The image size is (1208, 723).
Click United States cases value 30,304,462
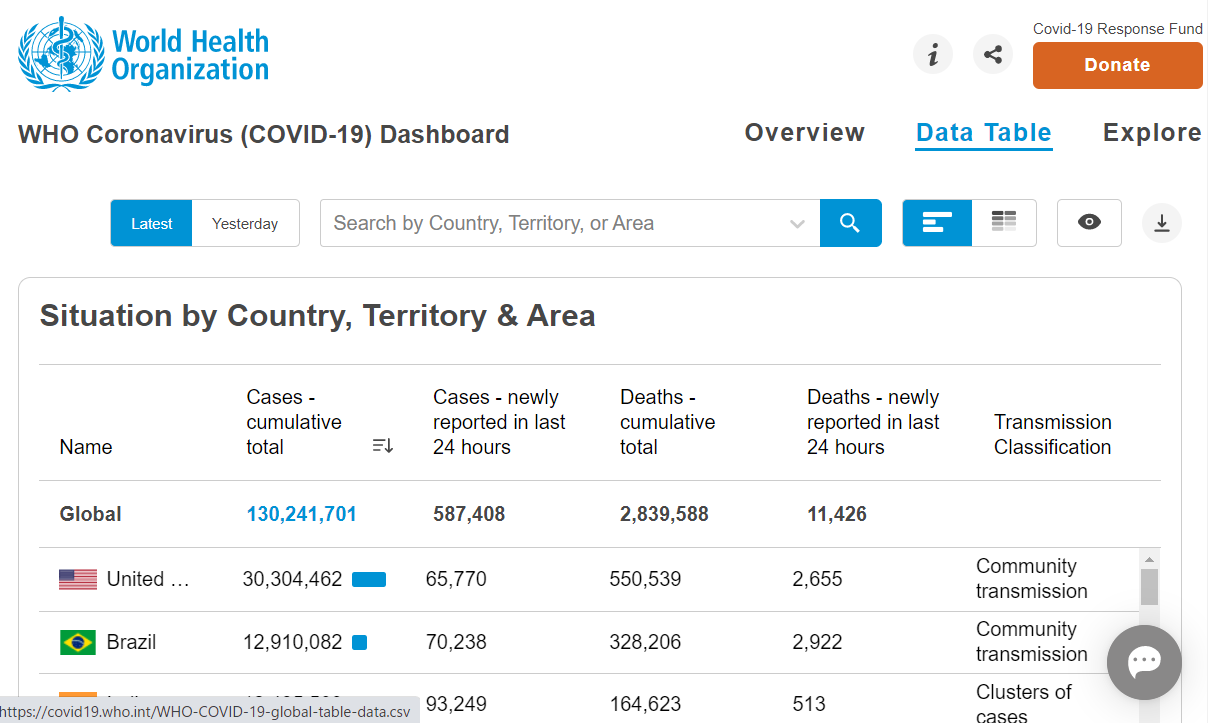point(293,579)
